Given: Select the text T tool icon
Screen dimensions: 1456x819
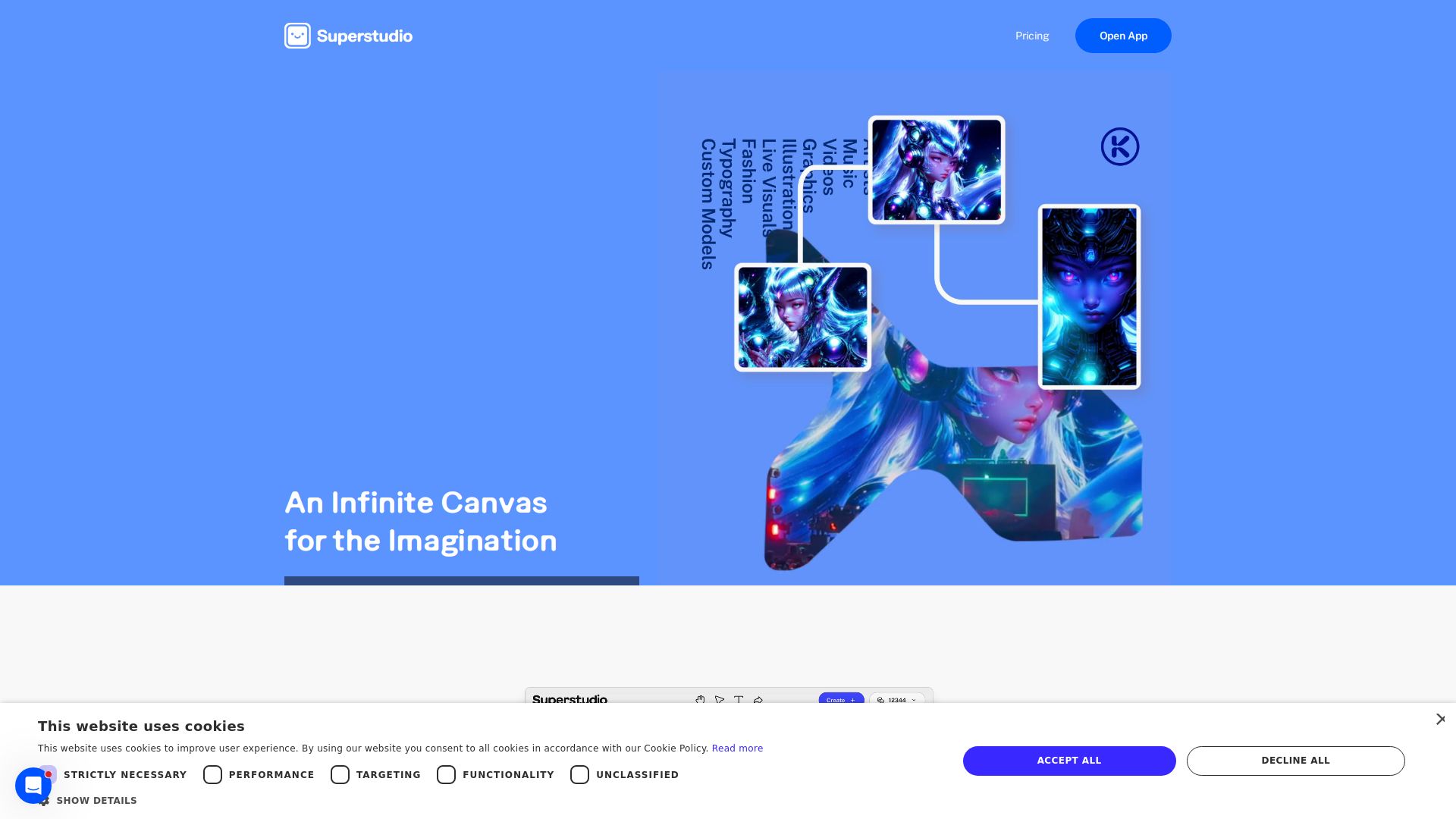Looking at the screenshot, I should coord(739,700).
